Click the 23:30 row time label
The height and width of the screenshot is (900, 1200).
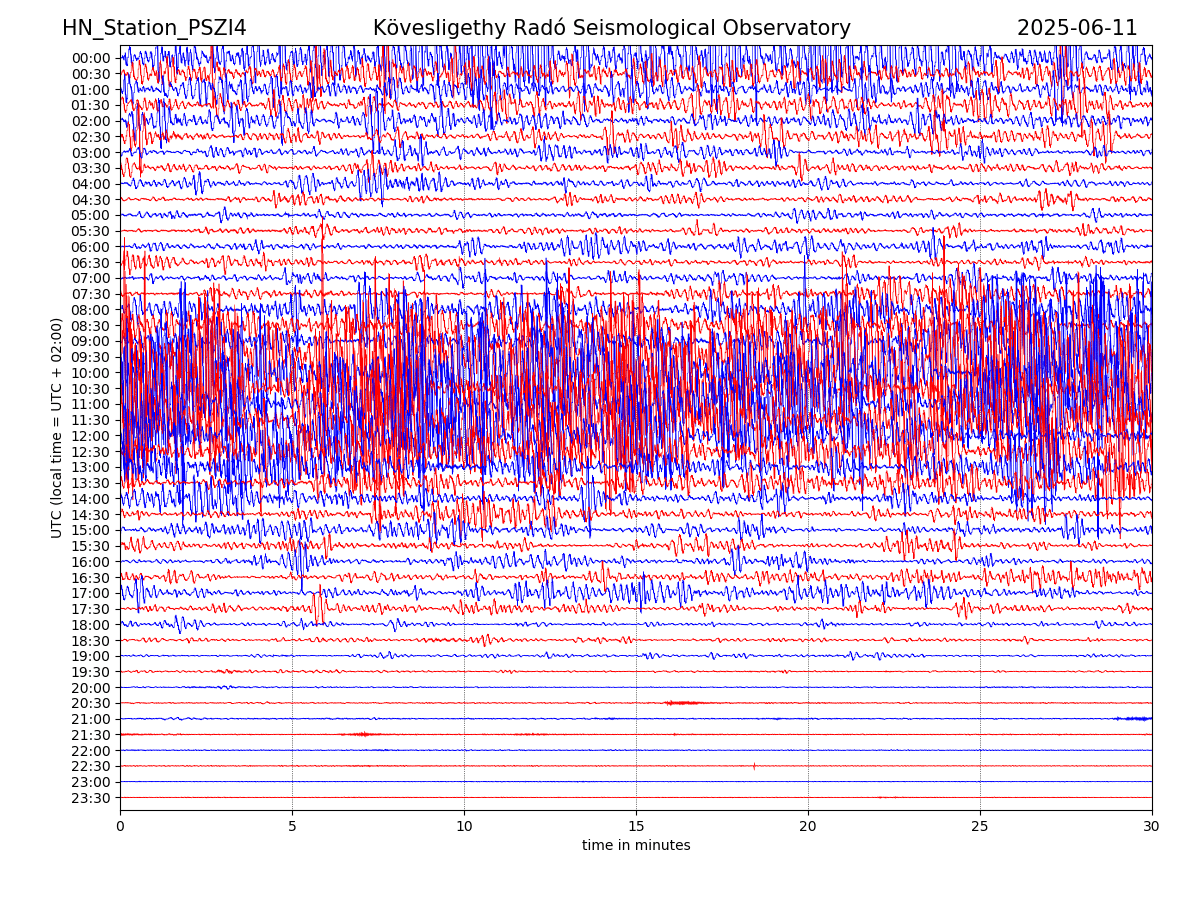91,798
